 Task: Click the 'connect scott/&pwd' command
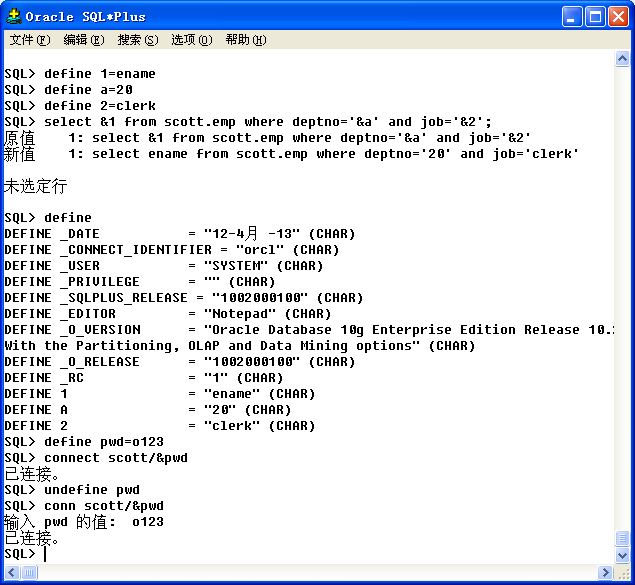click(x=96, y=457)
